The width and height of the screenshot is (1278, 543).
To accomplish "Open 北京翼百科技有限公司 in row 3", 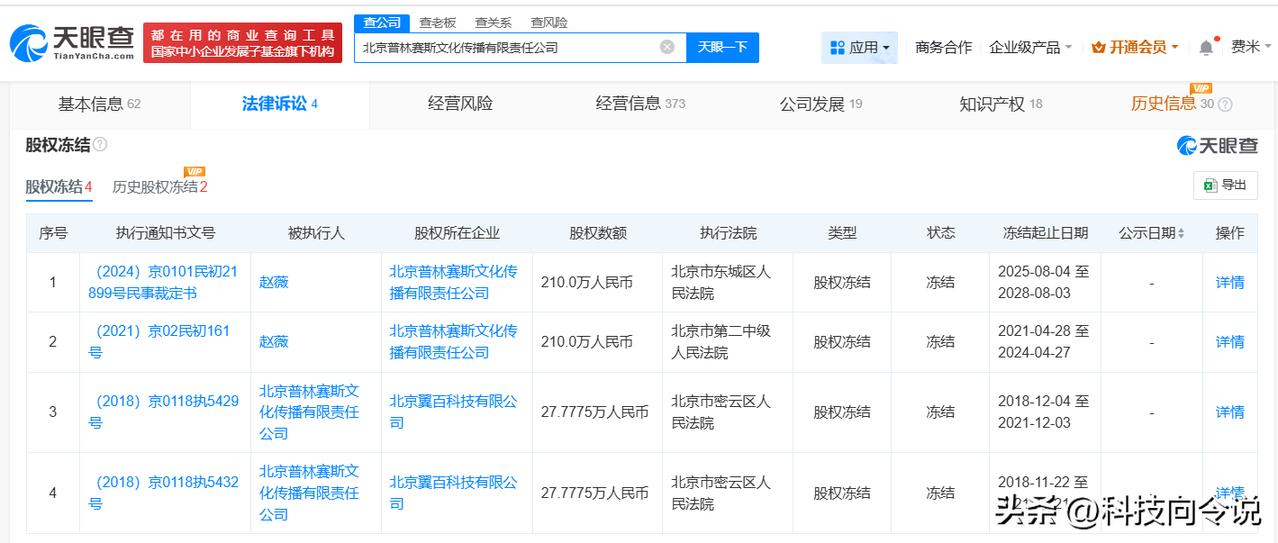I will pos(453,412).
